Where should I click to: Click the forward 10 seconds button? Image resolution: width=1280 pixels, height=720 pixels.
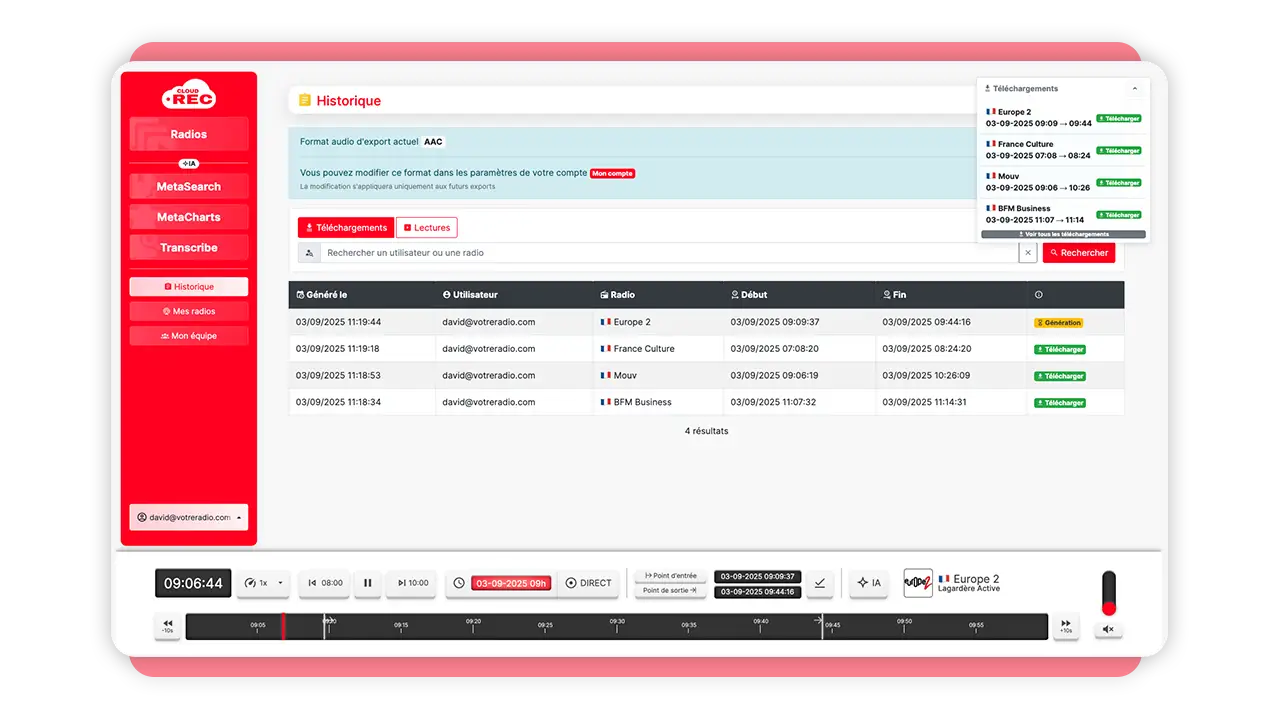(x=1066, y=626)
